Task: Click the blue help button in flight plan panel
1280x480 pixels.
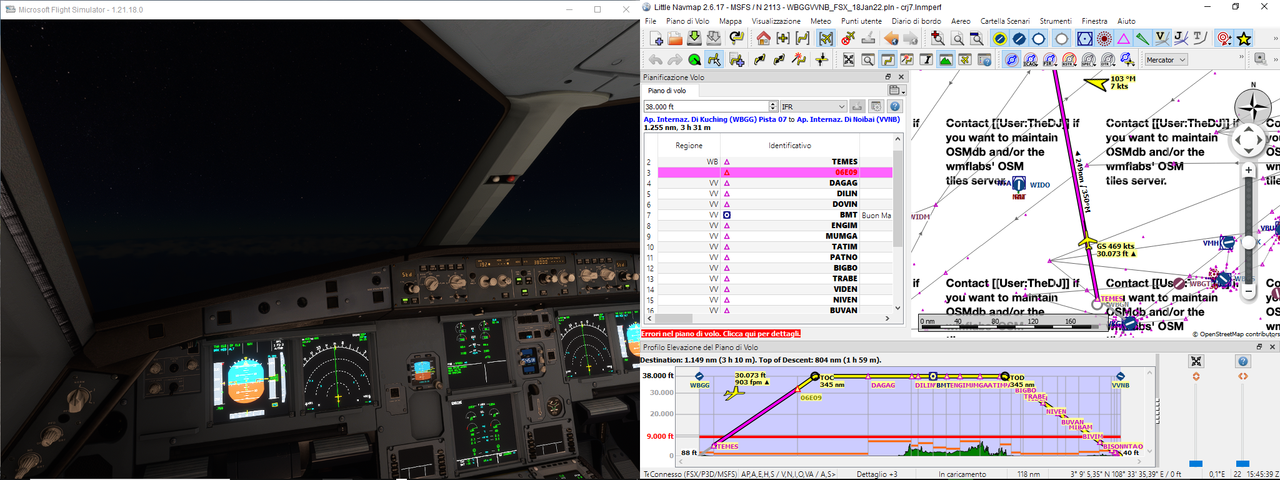Action: pos(895,105)
